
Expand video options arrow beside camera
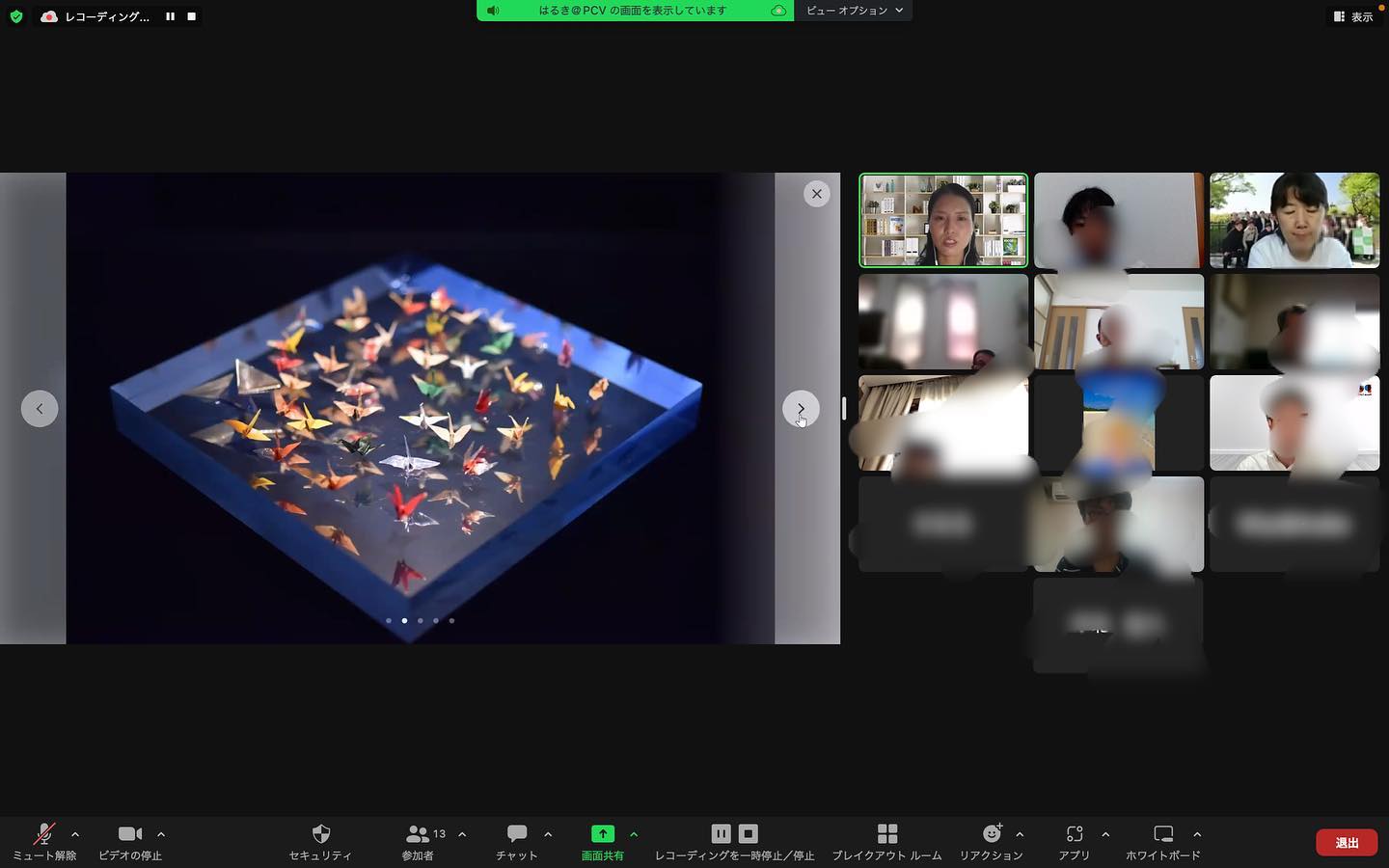(161, 834)
